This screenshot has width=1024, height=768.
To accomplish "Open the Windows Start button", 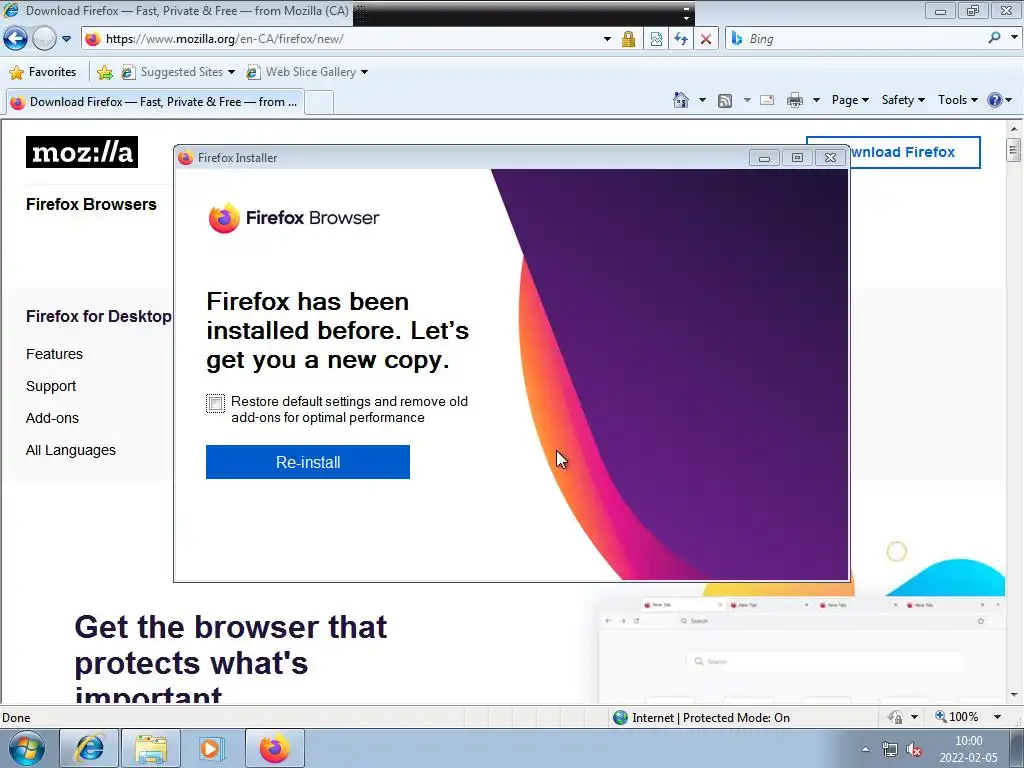I will click(25, 748).
